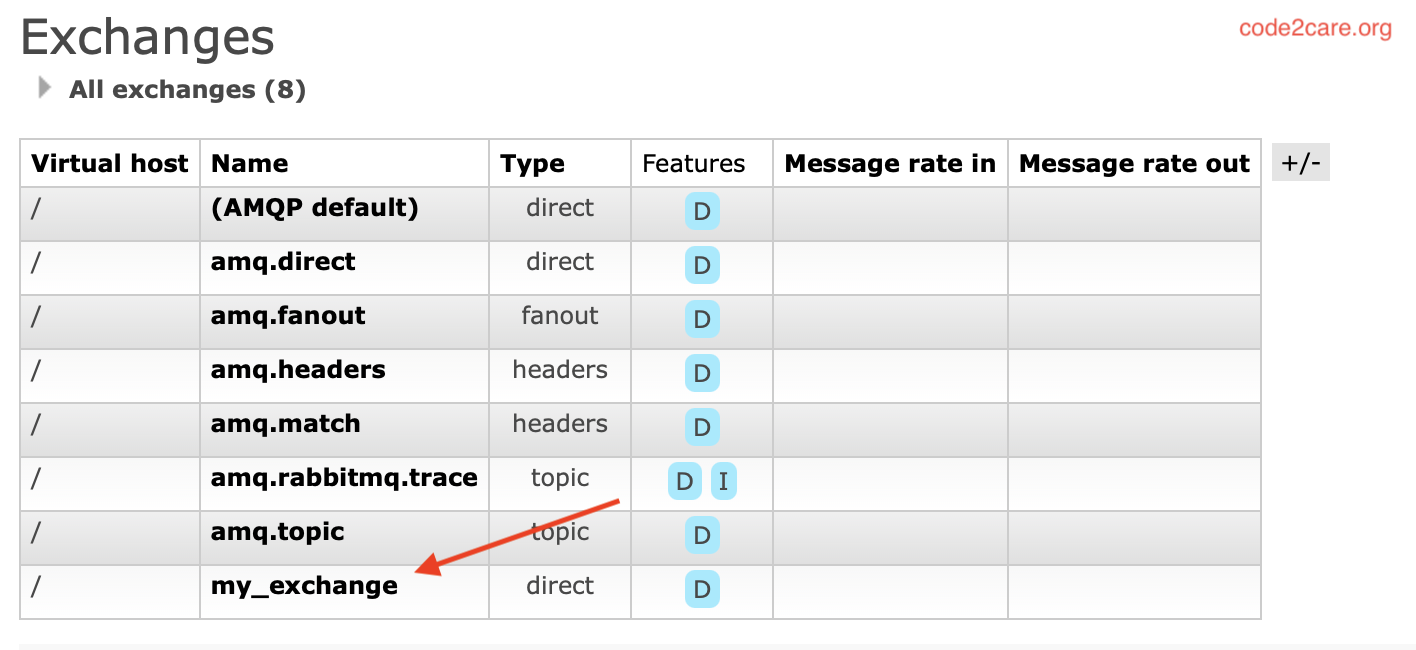Click the D badge next to amq.match
Viewport: 1416px width, 650px height.
701,427
